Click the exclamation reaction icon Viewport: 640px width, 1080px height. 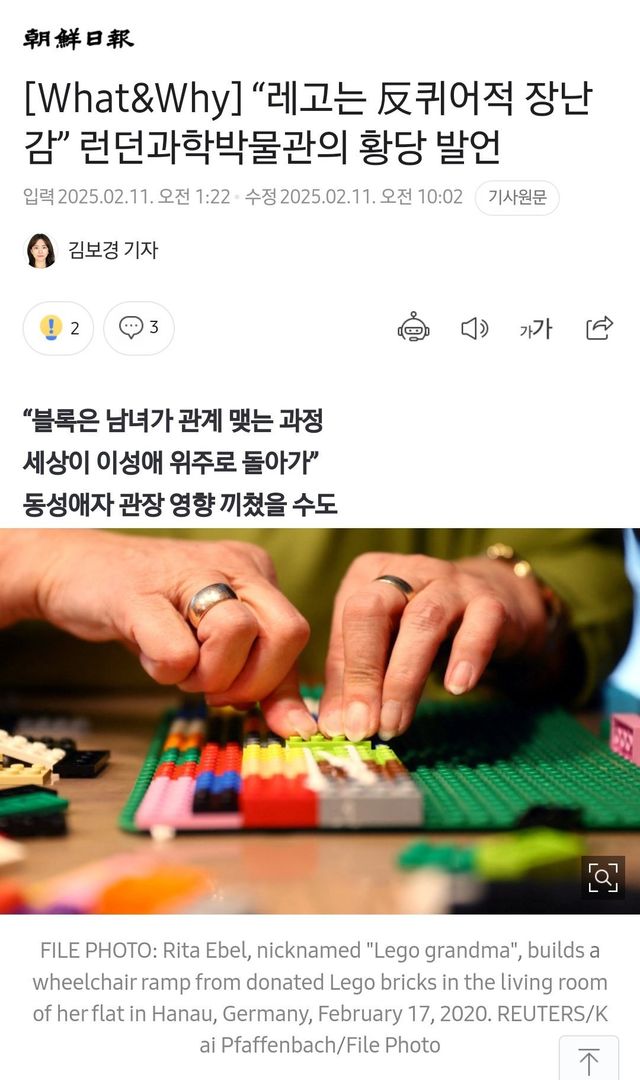(51, 327)
